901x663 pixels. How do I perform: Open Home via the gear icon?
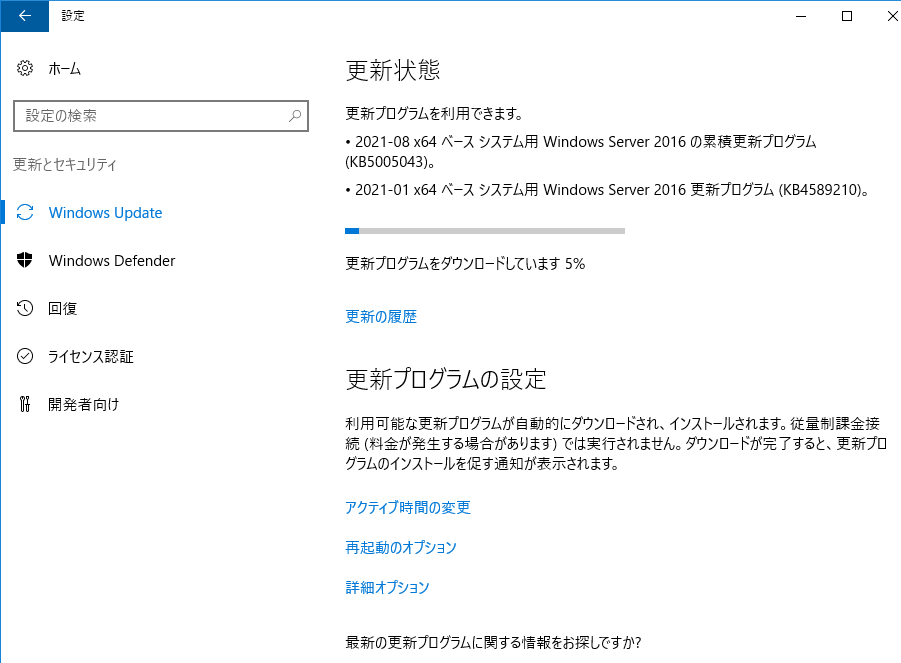point(25,68)
